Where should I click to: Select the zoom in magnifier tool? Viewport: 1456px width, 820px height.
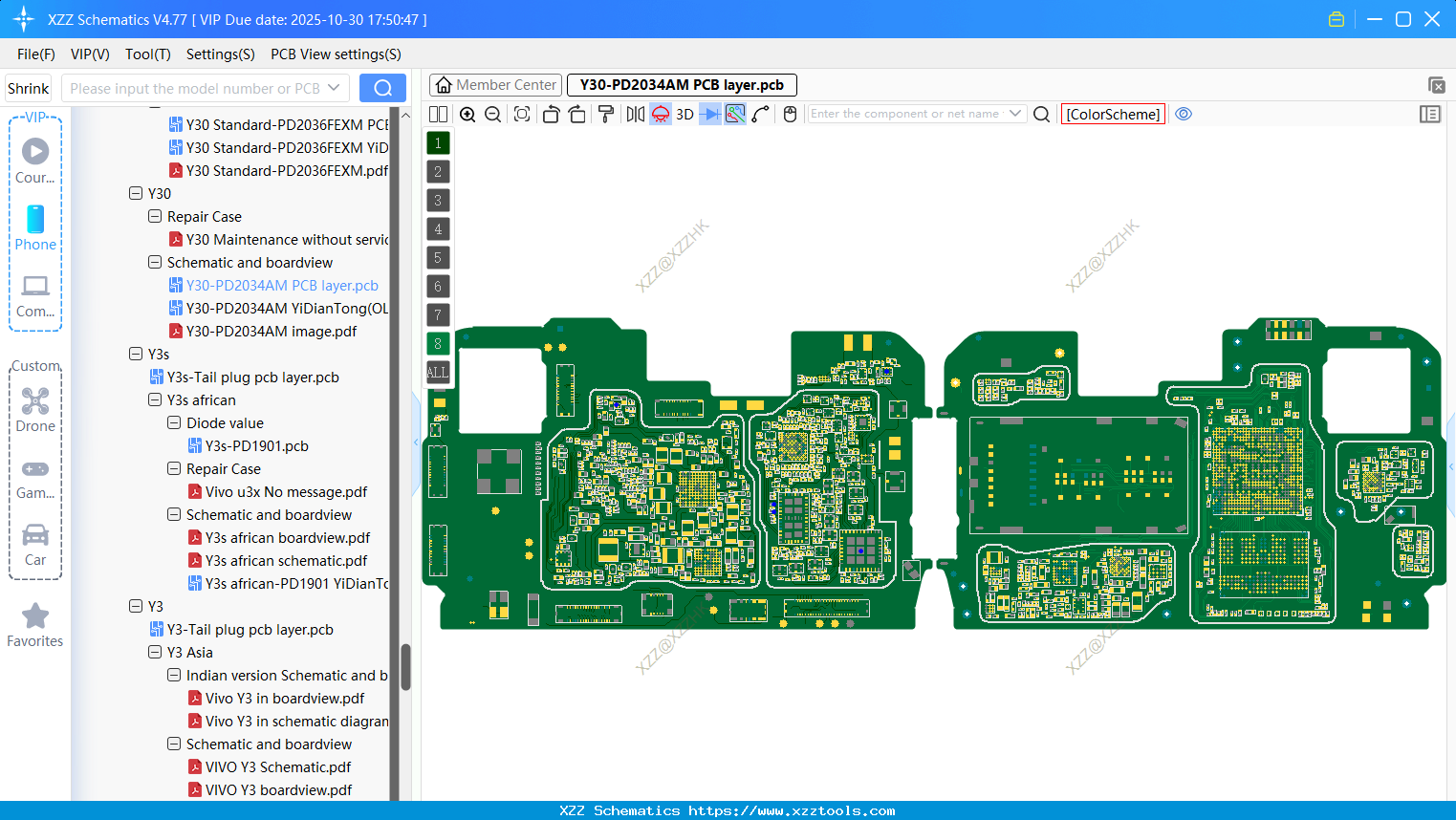(x=467, y=114)
